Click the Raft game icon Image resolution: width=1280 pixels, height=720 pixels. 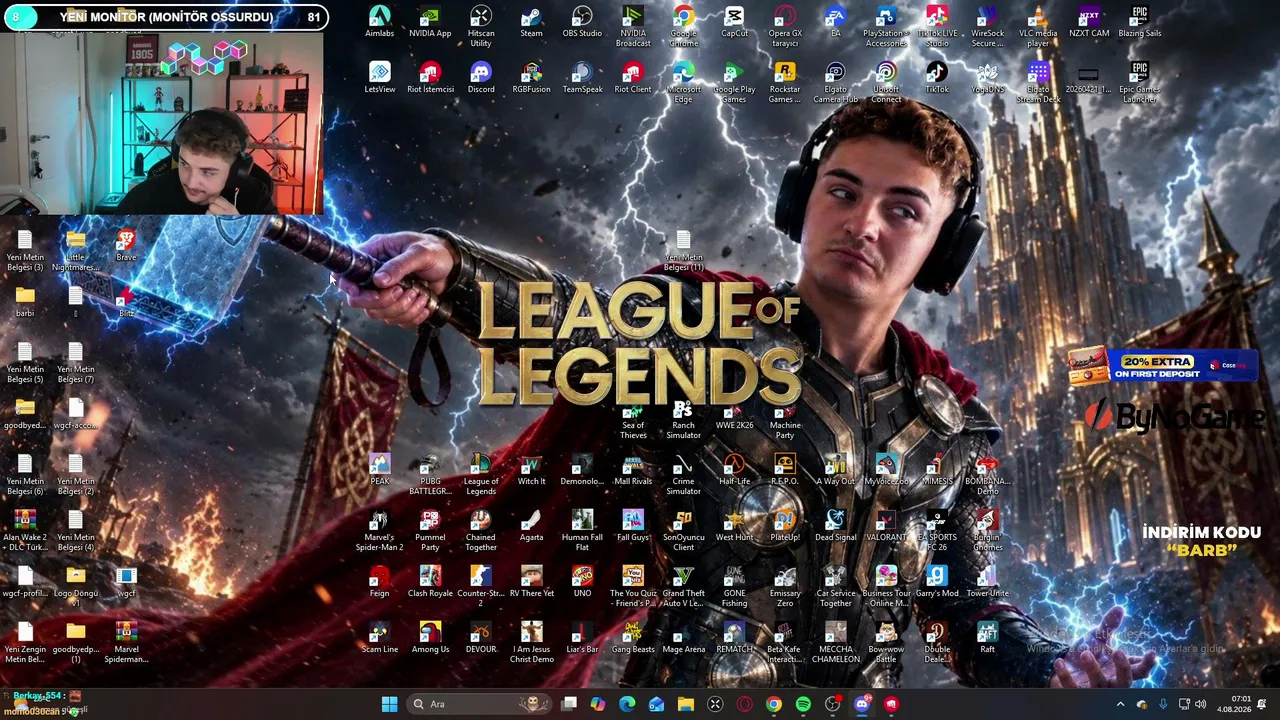(x=987, y=638)
